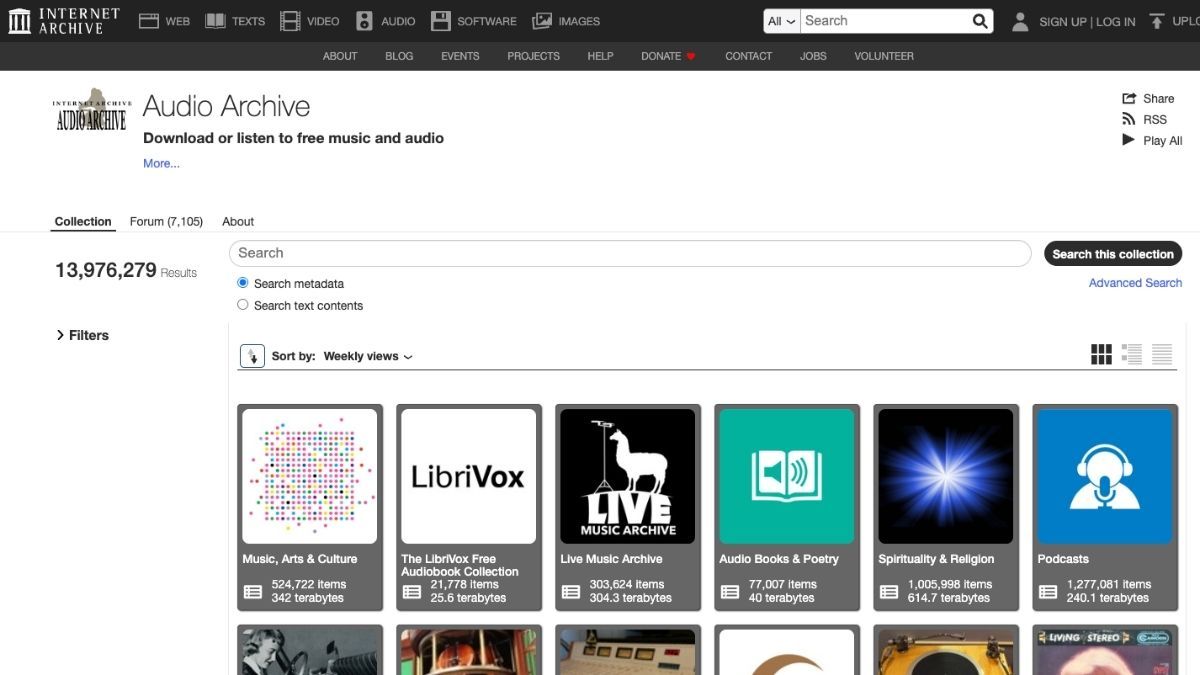Click the Audio Archive collection logo

(91, 110)
